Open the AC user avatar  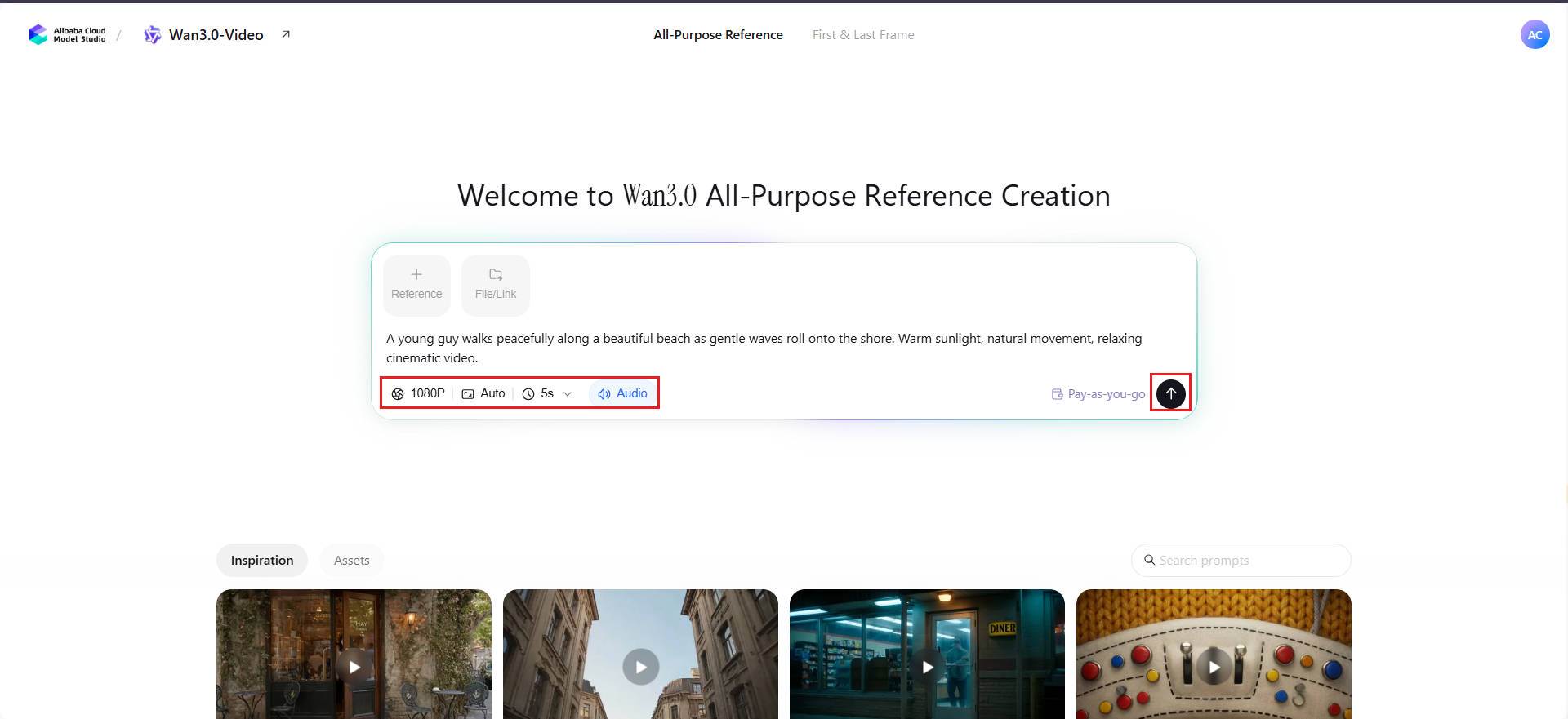[x=1535, y=34]
